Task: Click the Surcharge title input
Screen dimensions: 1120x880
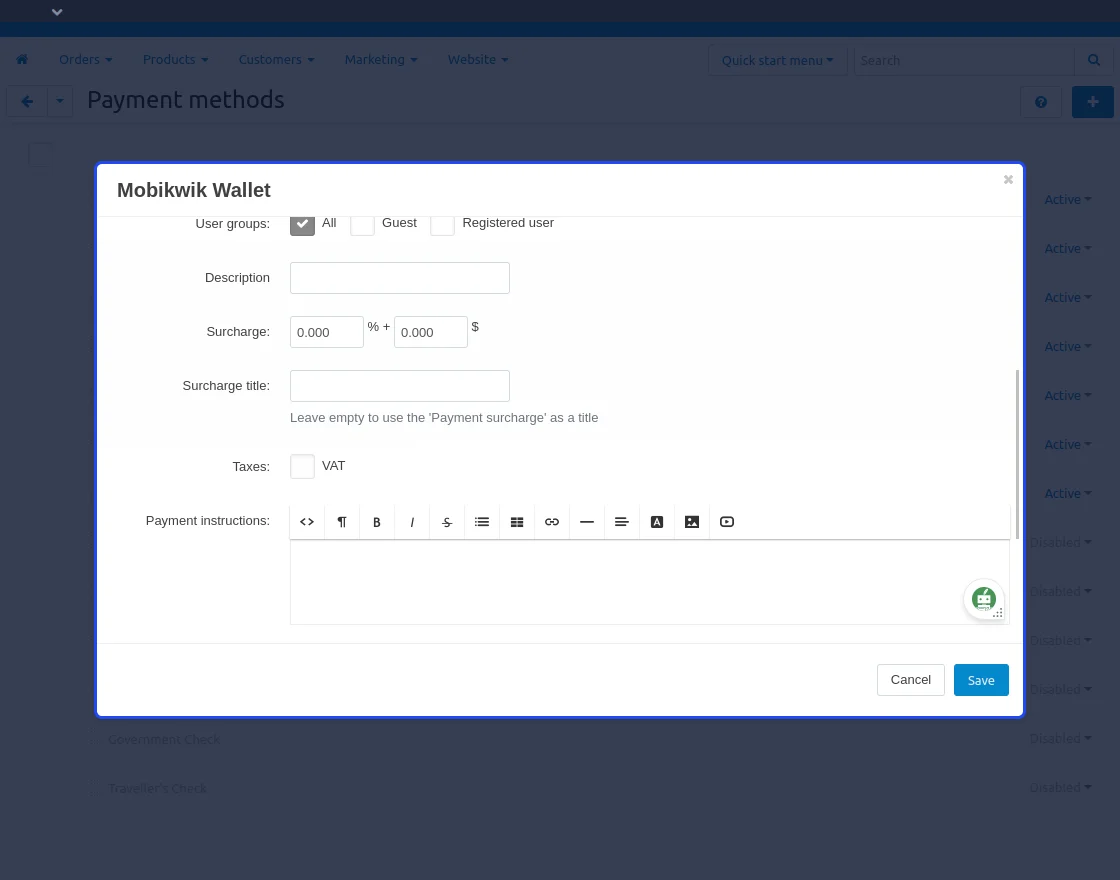Action: [x=400, y=386]
